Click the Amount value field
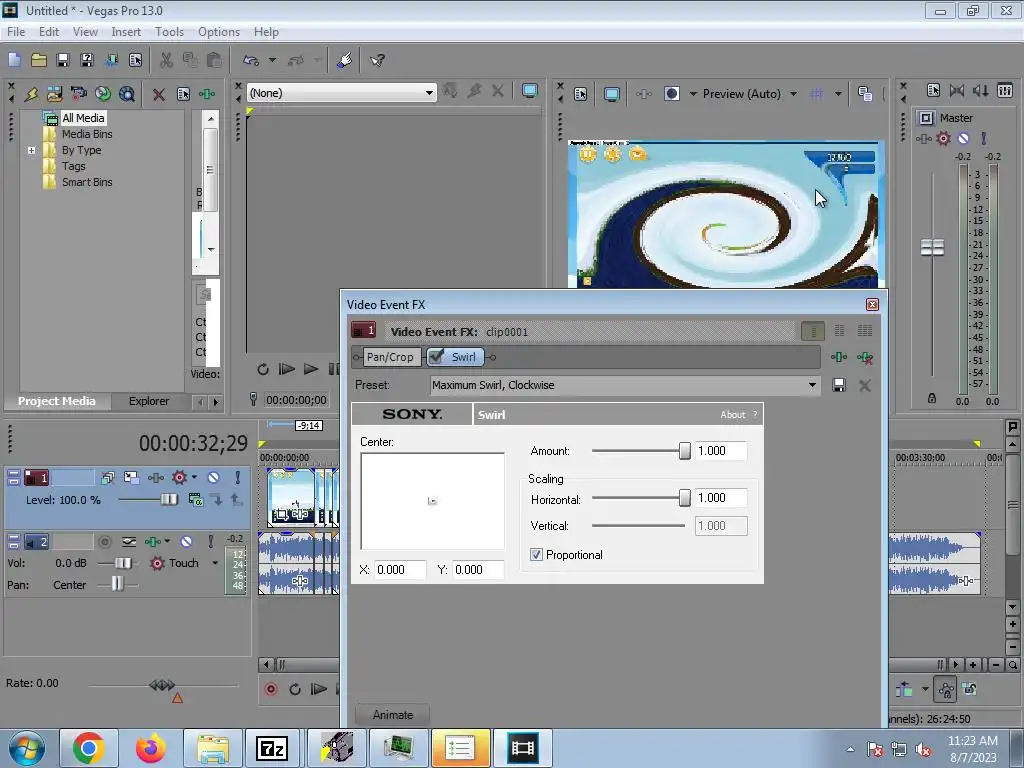Image resolution: width=1024 pixels, height=768 pixels. coord(721,451)
